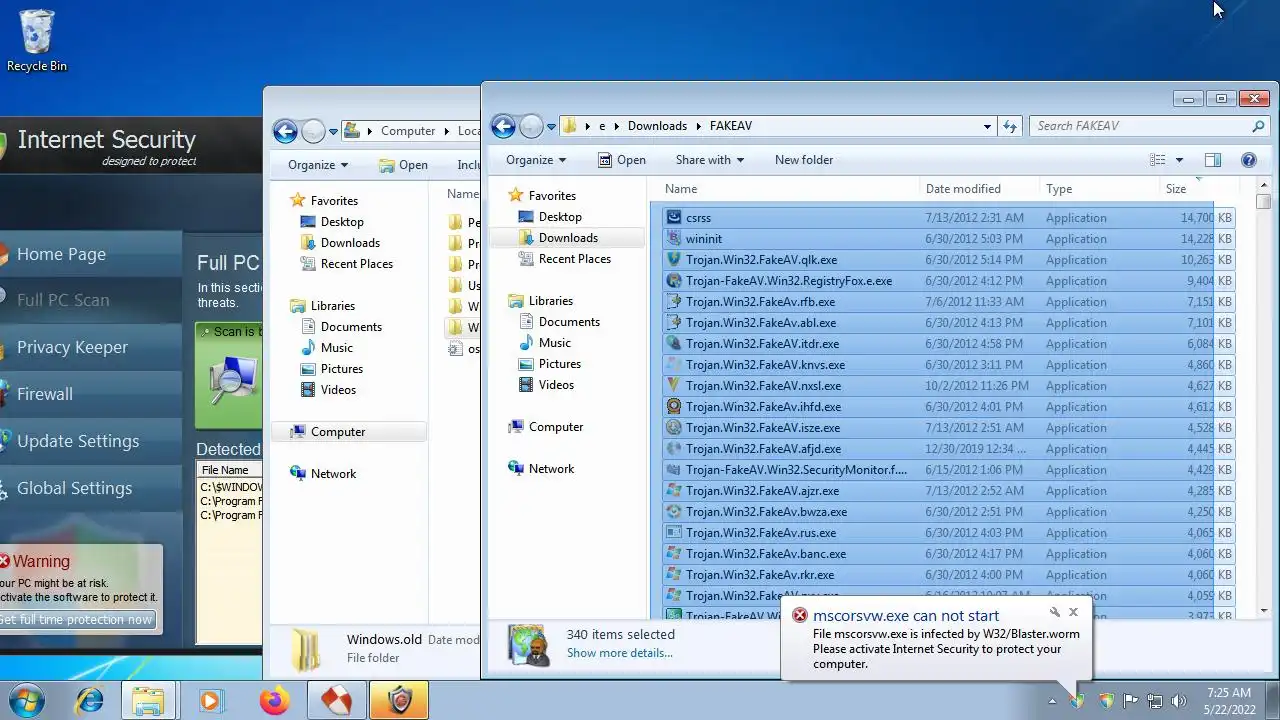Expand the Downloads breadcrumb arrow

(x=698, y=126)
